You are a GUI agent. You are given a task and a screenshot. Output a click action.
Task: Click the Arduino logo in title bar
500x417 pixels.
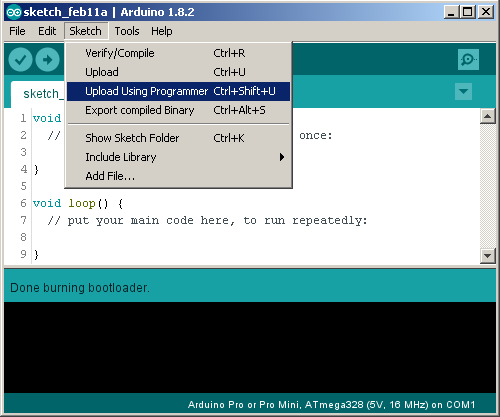[x=14, y=12]
